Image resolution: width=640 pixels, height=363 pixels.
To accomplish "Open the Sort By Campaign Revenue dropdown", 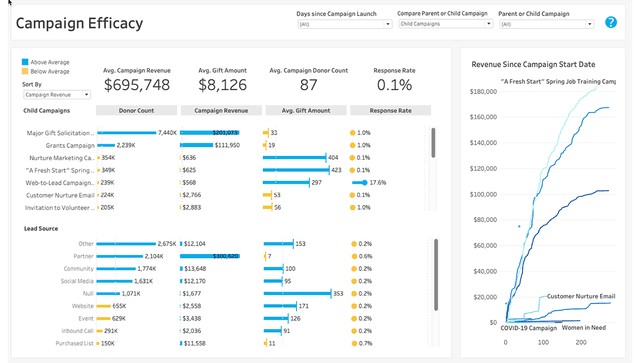I will pyautogui.click(x=57, y=95).
